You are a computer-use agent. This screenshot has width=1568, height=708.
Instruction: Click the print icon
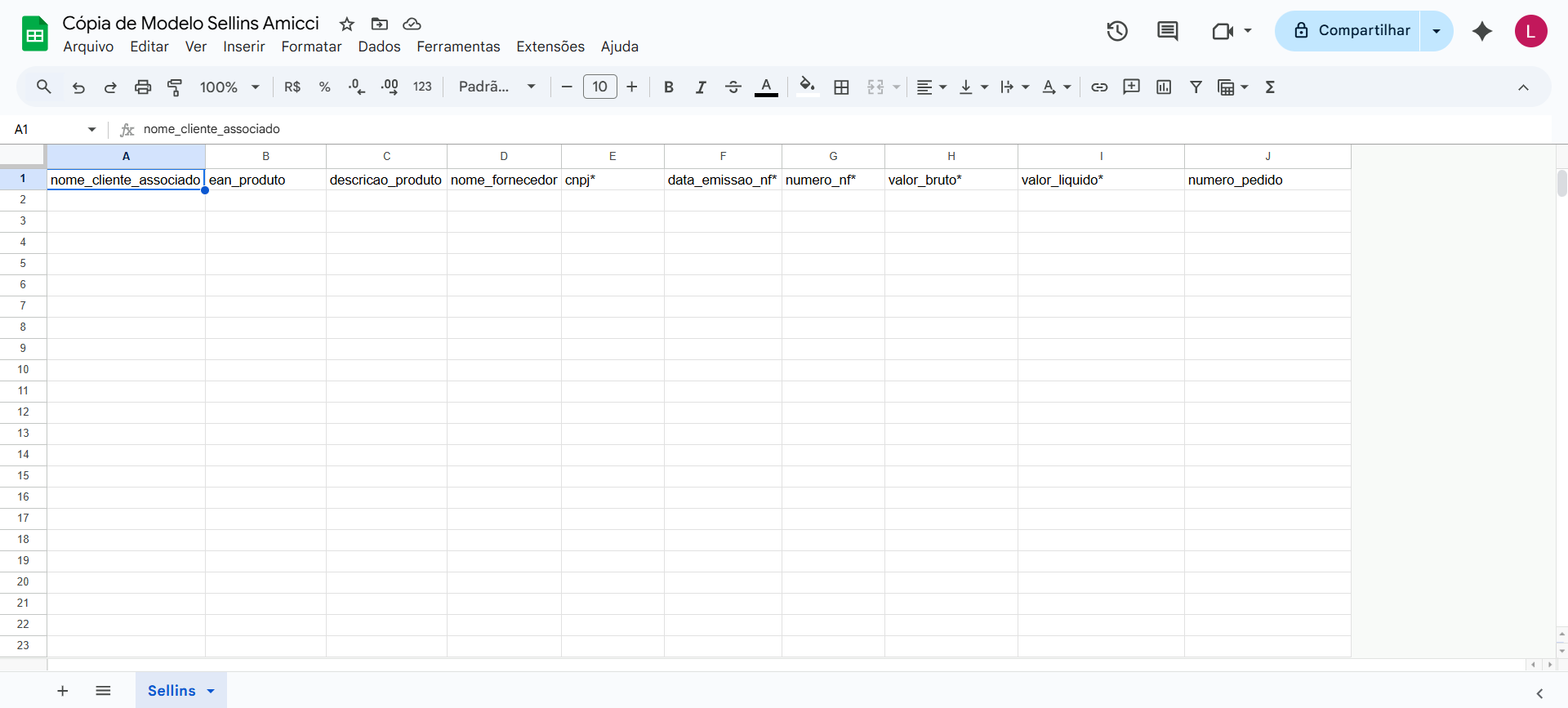[x=143, y=87]
